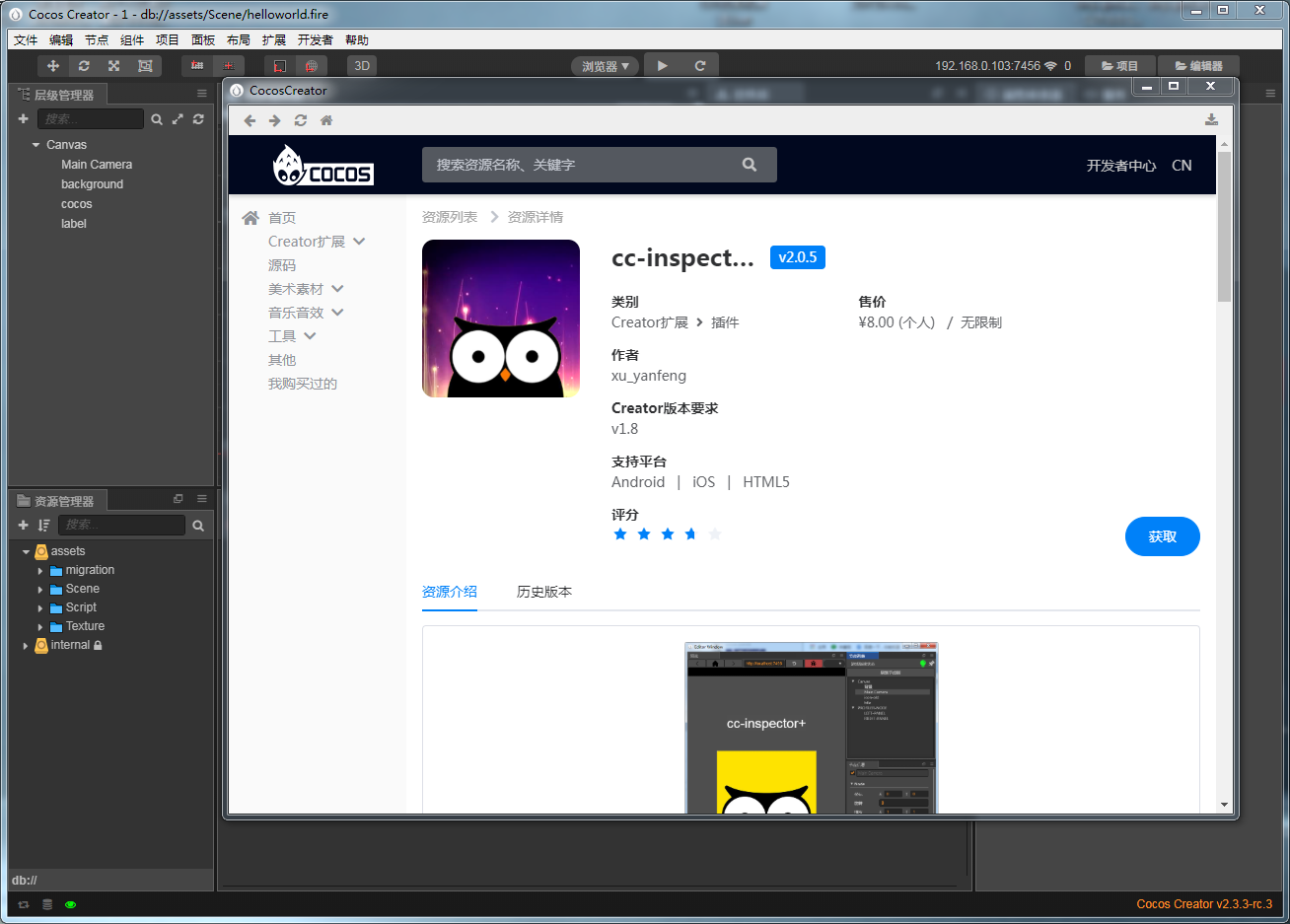Open the 编辑 menu
Image resolution: width=1290 pixels, height=924 pixels.
[61, 40]
